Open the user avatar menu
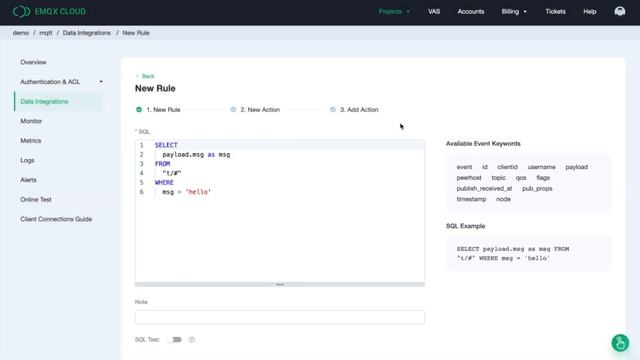The width and height of the screenshot is (640, 360). click(x=620, y=11)
